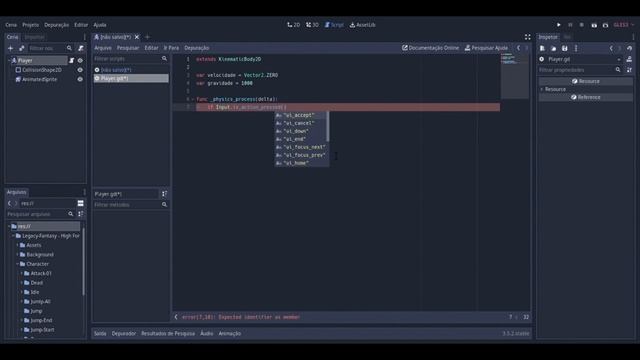Select Player.gd in script list
The width and height of the screenshot is (640, 360).
(x=131, y=78)
